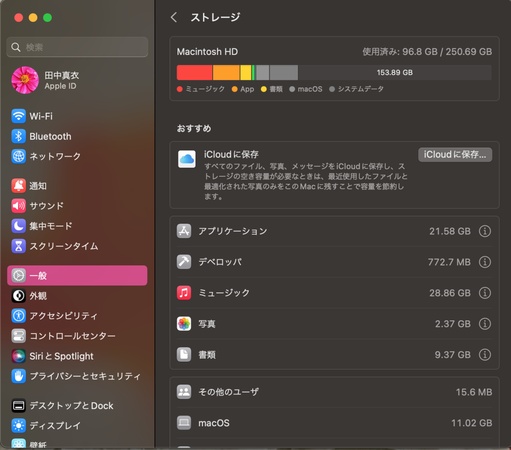Show info for アプリケーション storage
This screenshot has width=511, height=450.
click(x=485, y=231)
